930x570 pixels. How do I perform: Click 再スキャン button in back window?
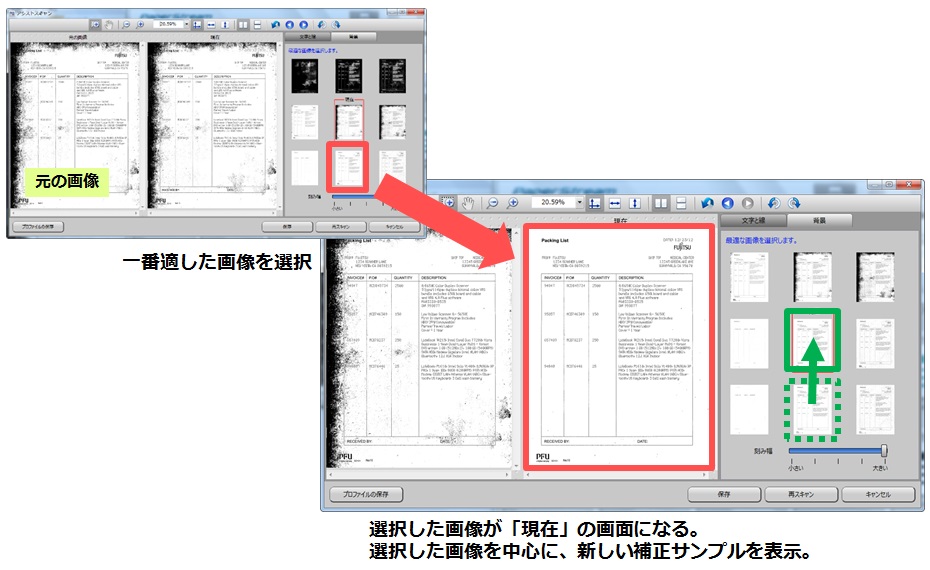click(x=340, y=227)
